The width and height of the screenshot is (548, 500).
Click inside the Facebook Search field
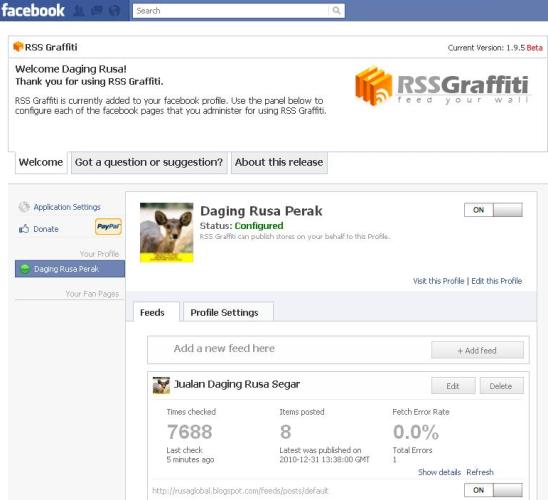[x=231, y=11]
